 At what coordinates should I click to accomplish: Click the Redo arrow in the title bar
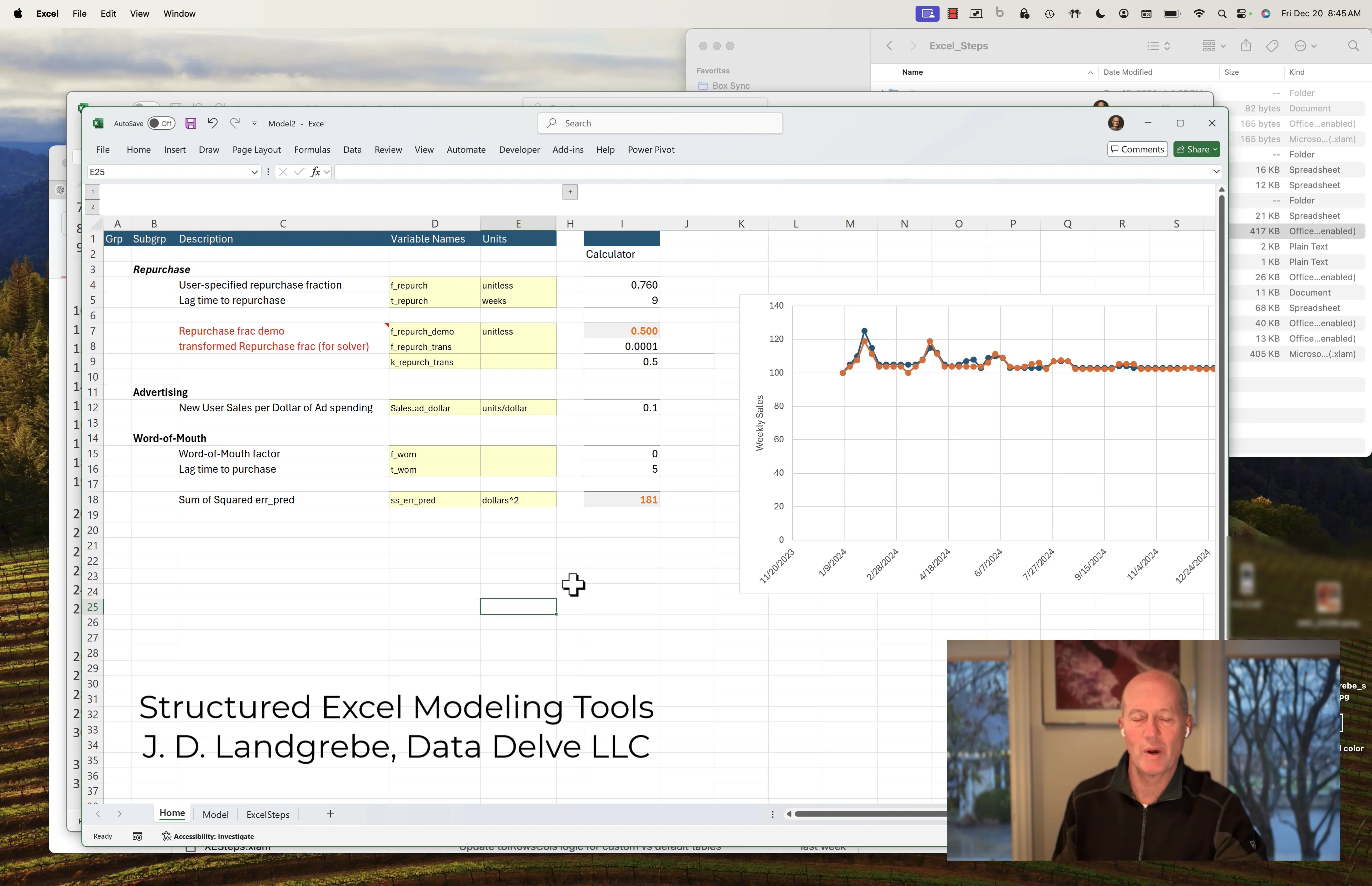click(x=234, y=123)
